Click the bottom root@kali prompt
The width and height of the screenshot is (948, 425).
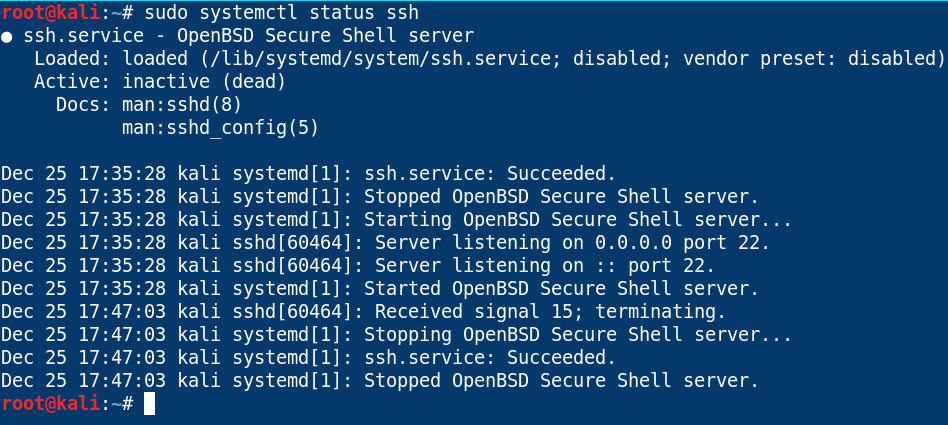pos(50,403)
